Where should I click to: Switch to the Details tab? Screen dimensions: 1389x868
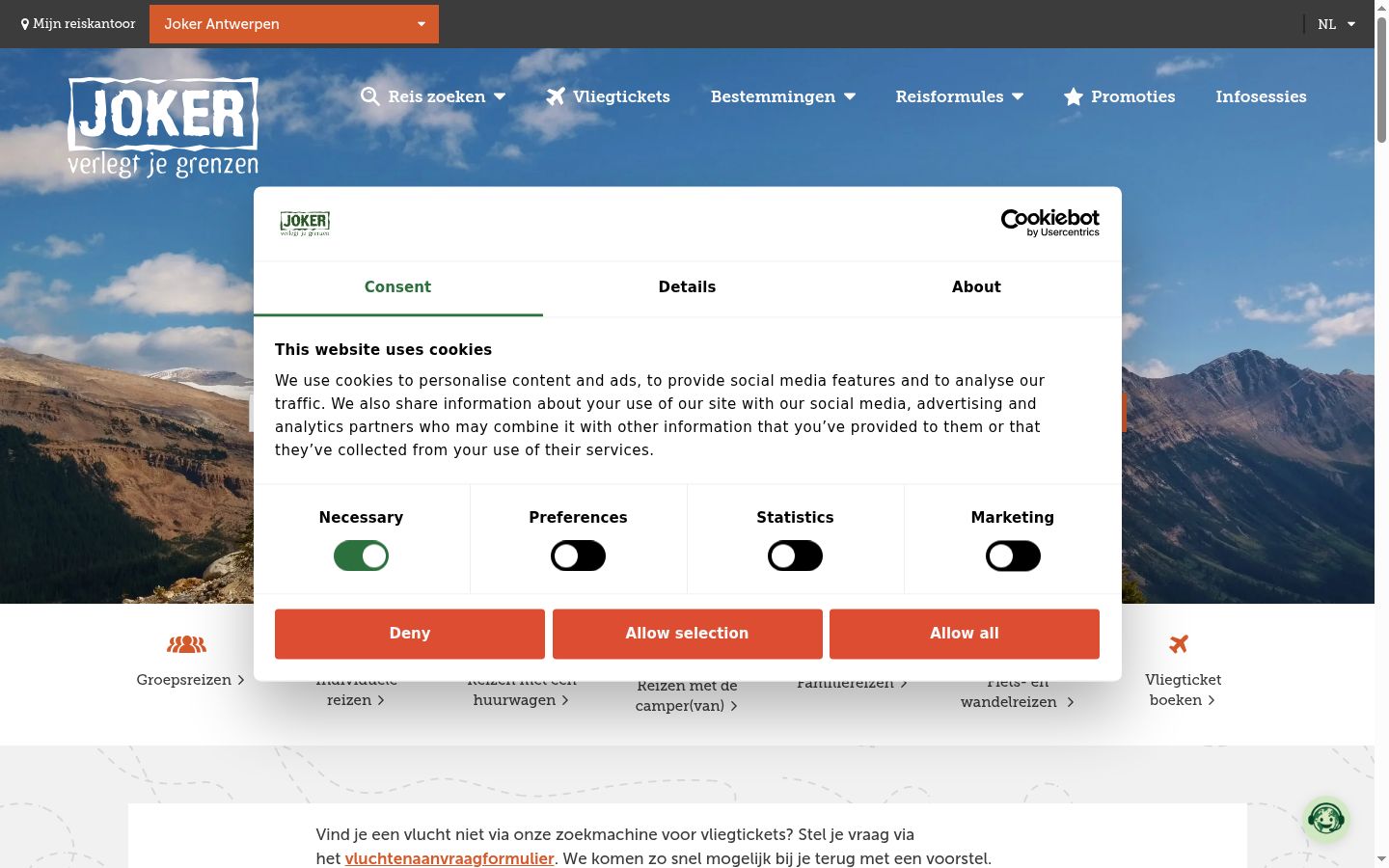click(687, 287)
